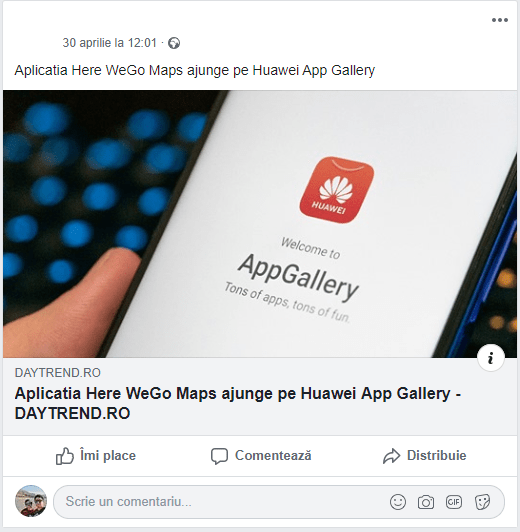520x532 pixels.
Task: Open the post timestamp 30 aprilie la 12:01
Action: 110,43
